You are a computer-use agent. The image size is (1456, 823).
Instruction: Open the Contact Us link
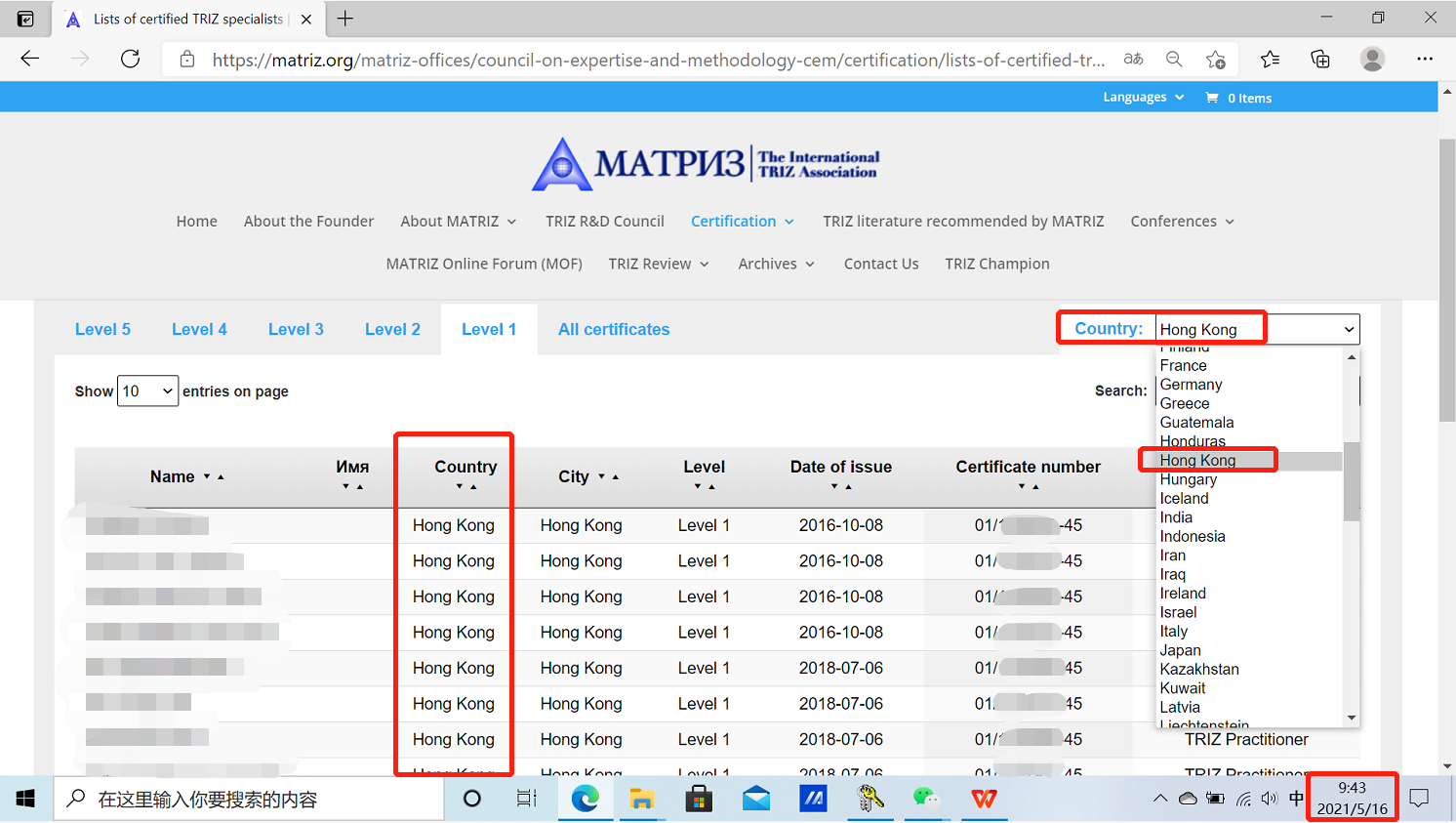(881, 264)
